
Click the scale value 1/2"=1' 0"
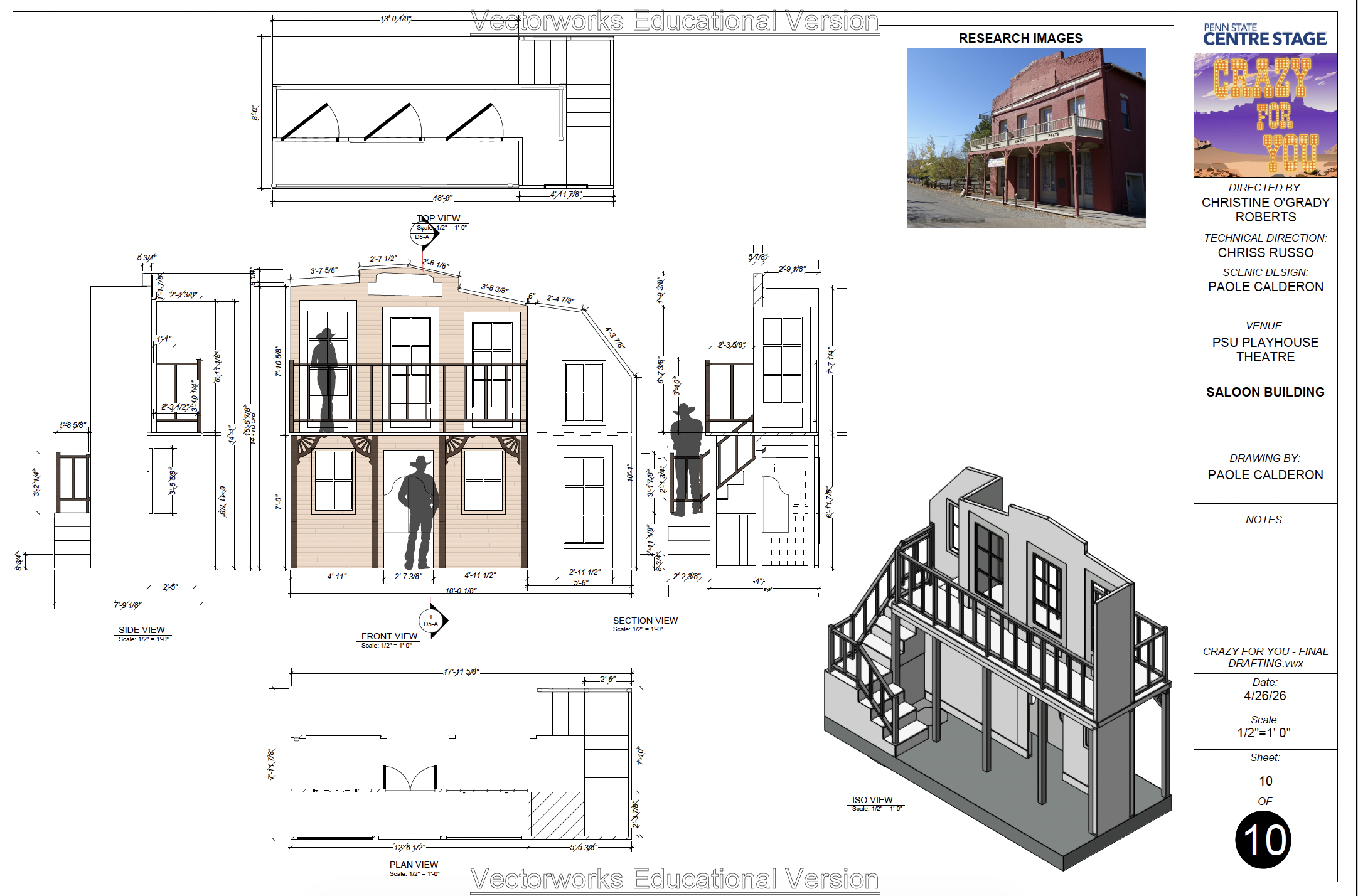(1264, 733)
